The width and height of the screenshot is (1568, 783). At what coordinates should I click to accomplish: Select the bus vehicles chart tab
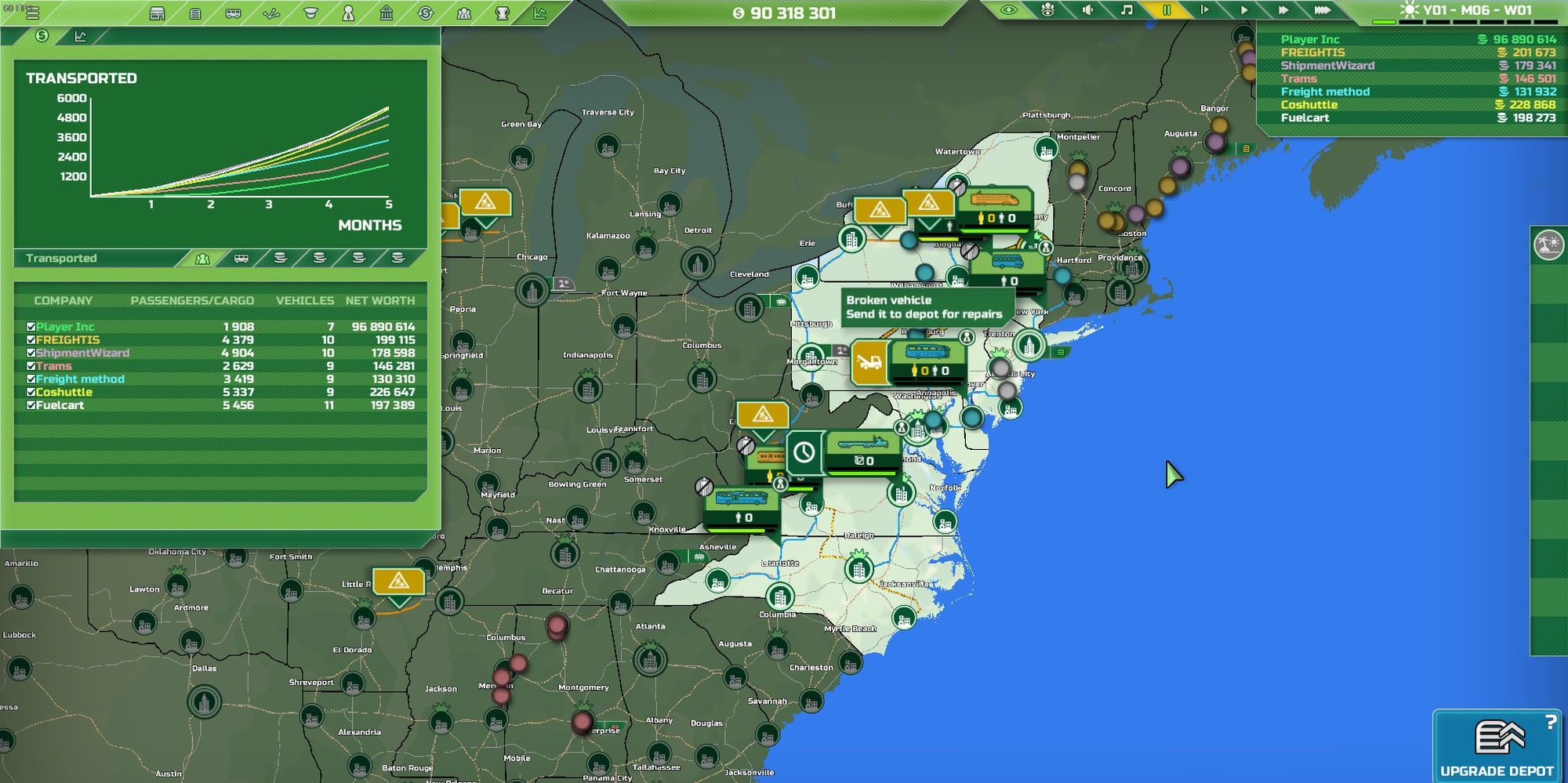(241, 258)
